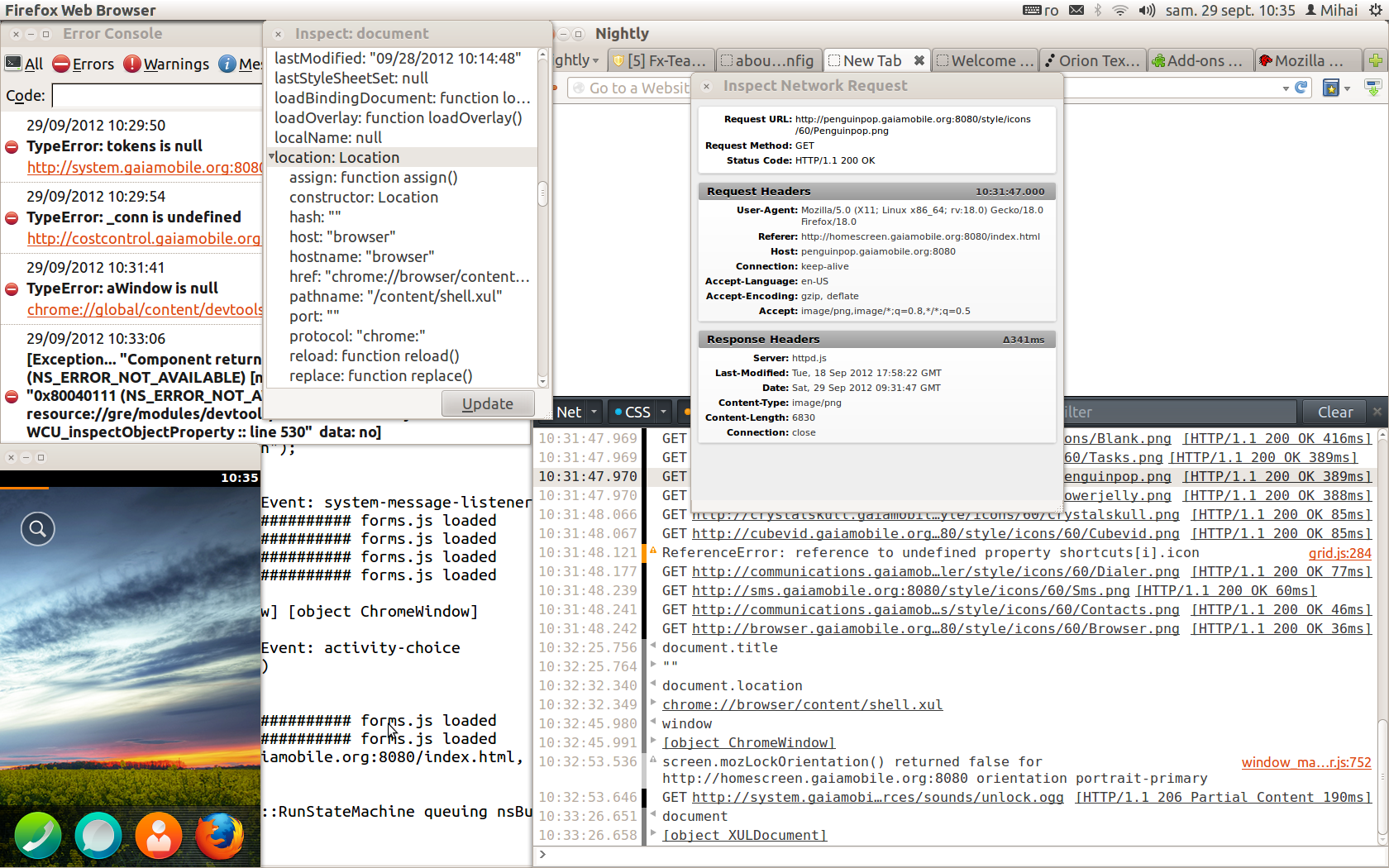The image size is (1389, 868).
Task: Tap the search magnifier on the homescreen
Action: (x=38, y=529)
